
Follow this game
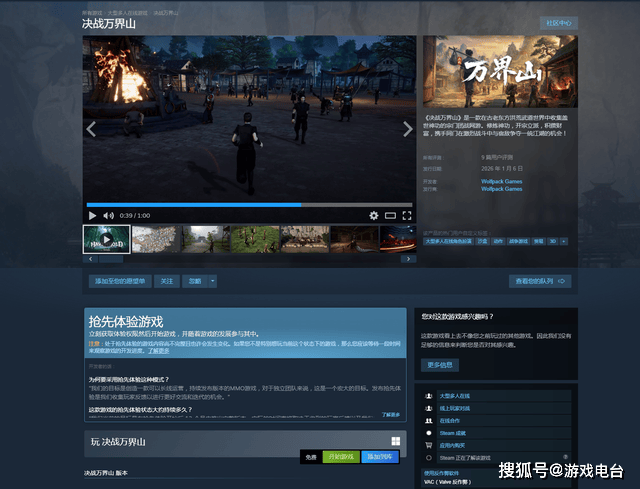[x=167, y=281]
